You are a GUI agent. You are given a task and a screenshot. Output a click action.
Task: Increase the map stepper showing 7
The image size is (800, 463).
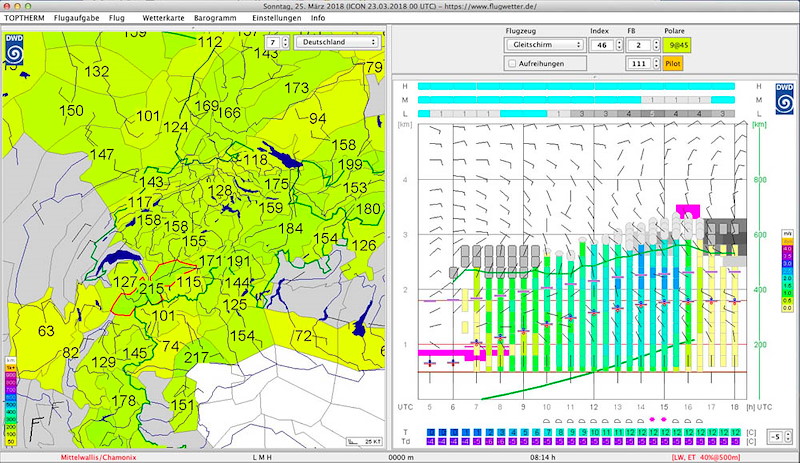click(285, 39)
